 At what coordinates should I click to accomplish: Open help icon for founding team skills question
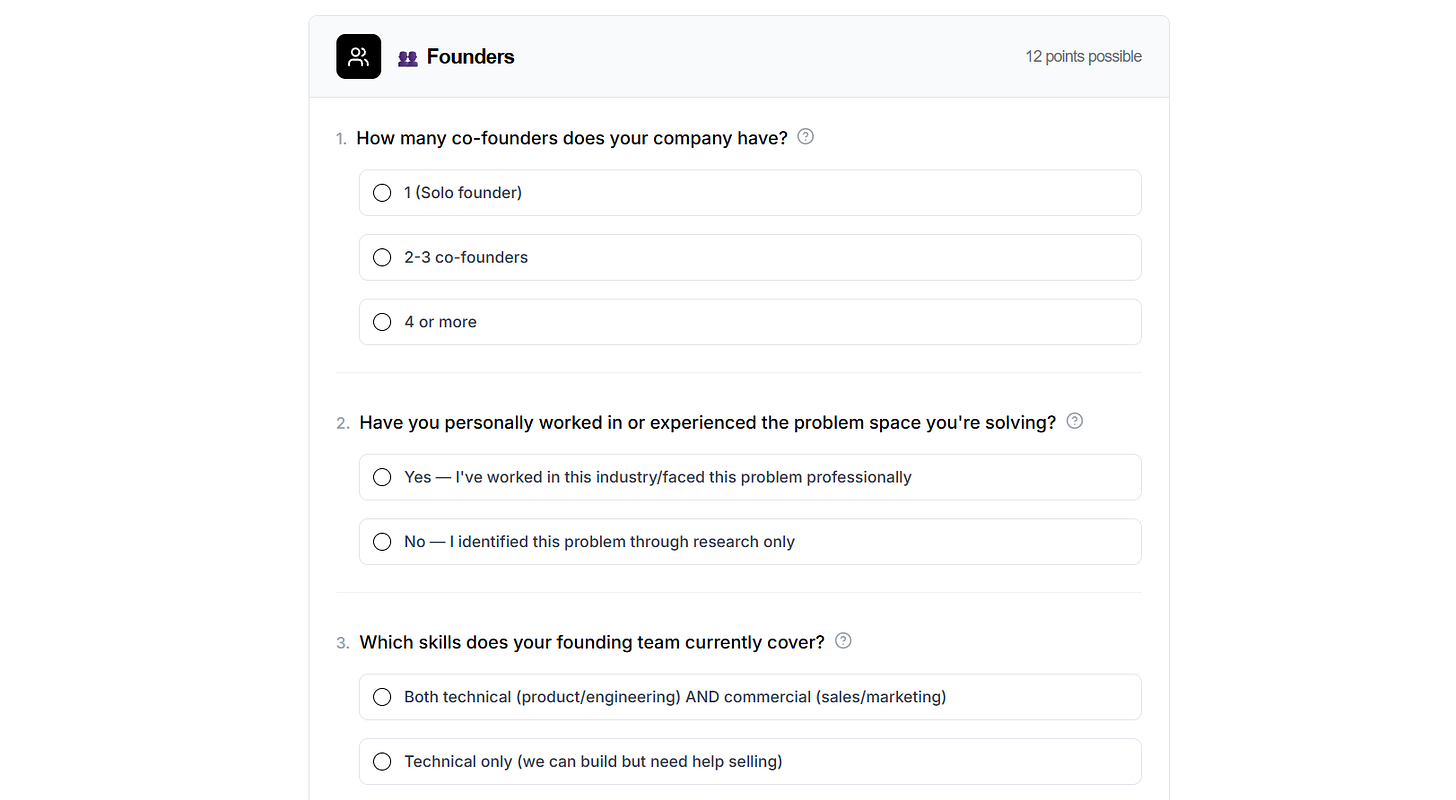tap(843, 641)
